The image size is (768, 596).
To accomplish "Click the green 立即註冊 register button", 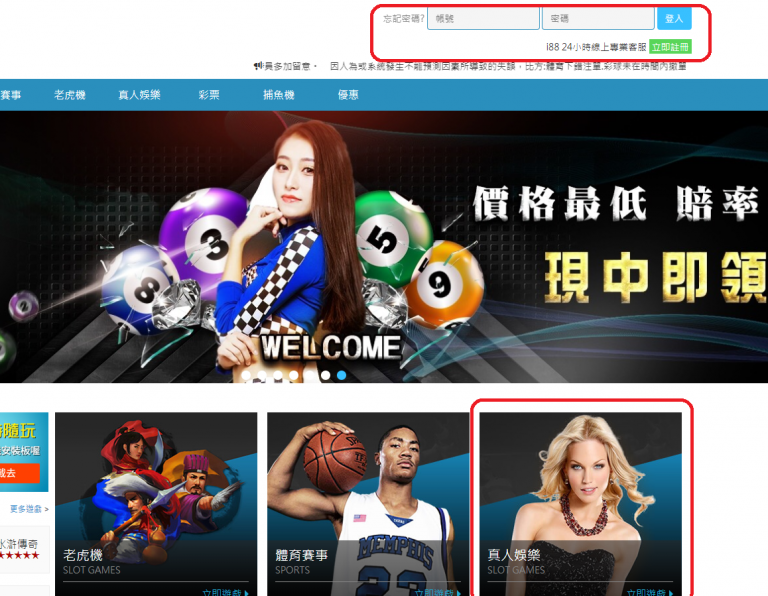I will 670,46.
